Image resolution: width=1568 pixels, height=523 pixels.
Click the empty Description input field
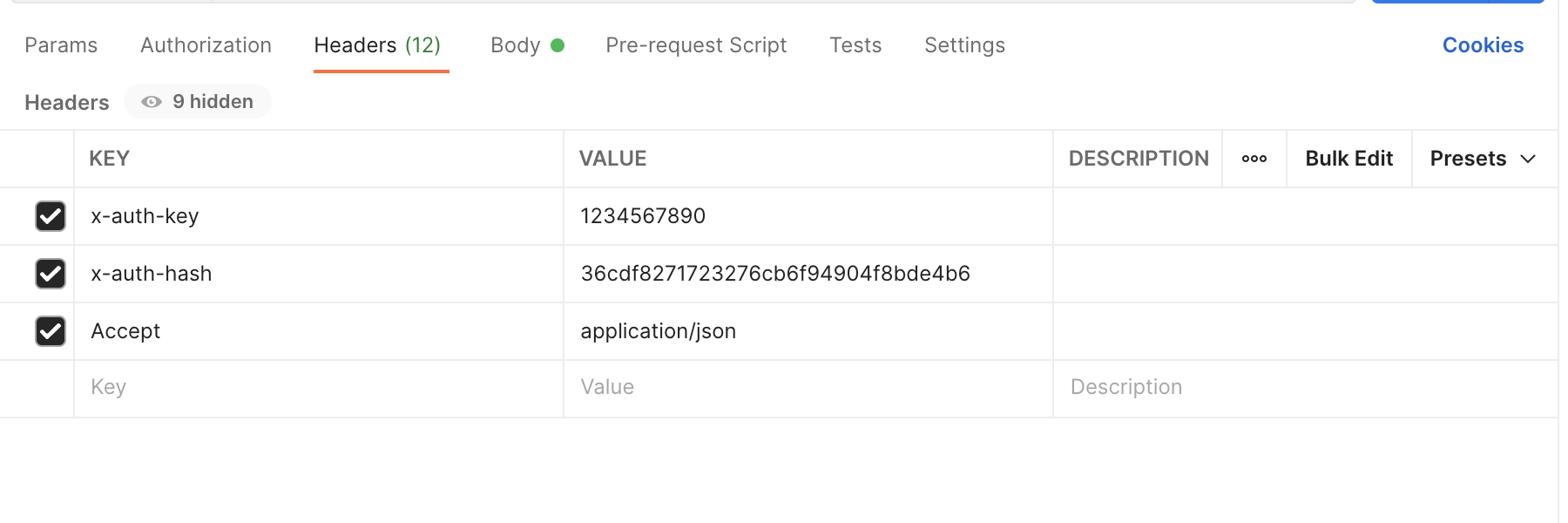[1303, 387]
